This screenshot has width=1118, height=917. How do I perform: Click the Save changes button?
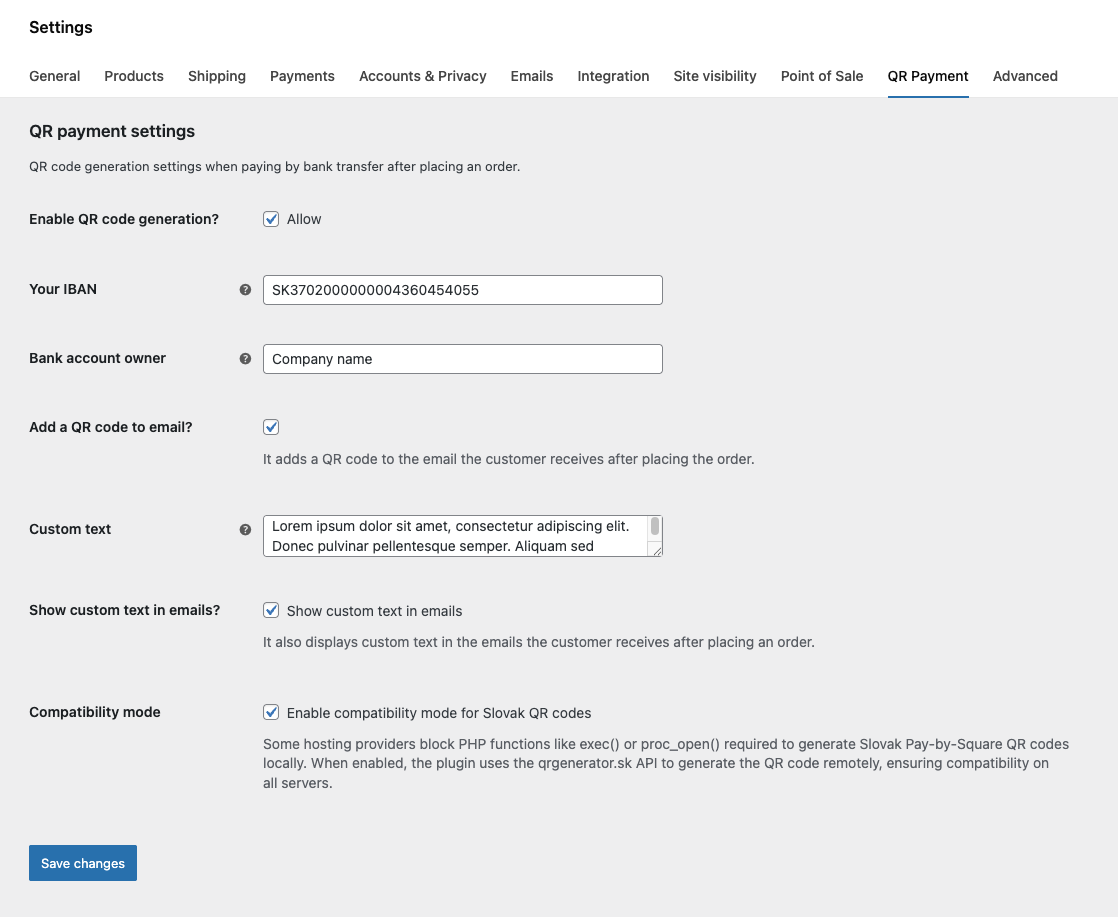[83, 863]
